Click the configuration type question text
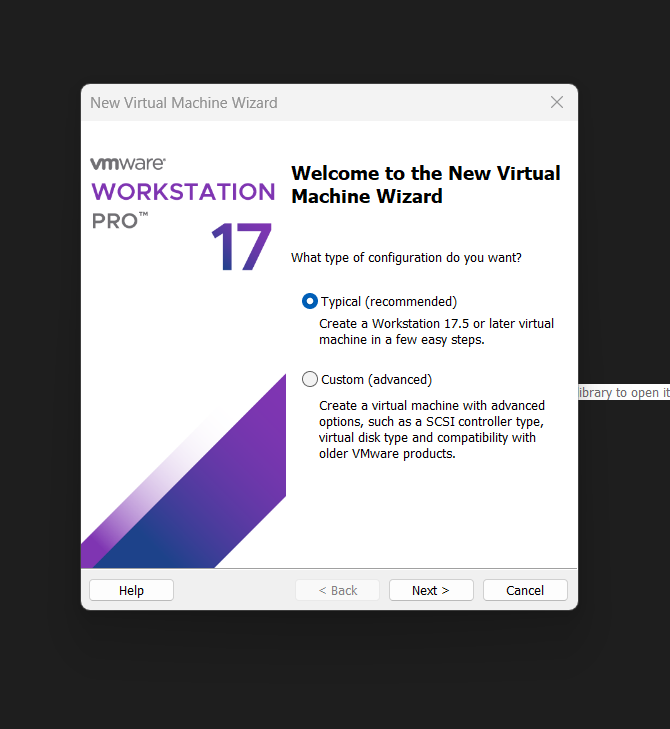This screenshot has height=729, width=670. click(406, 258)
